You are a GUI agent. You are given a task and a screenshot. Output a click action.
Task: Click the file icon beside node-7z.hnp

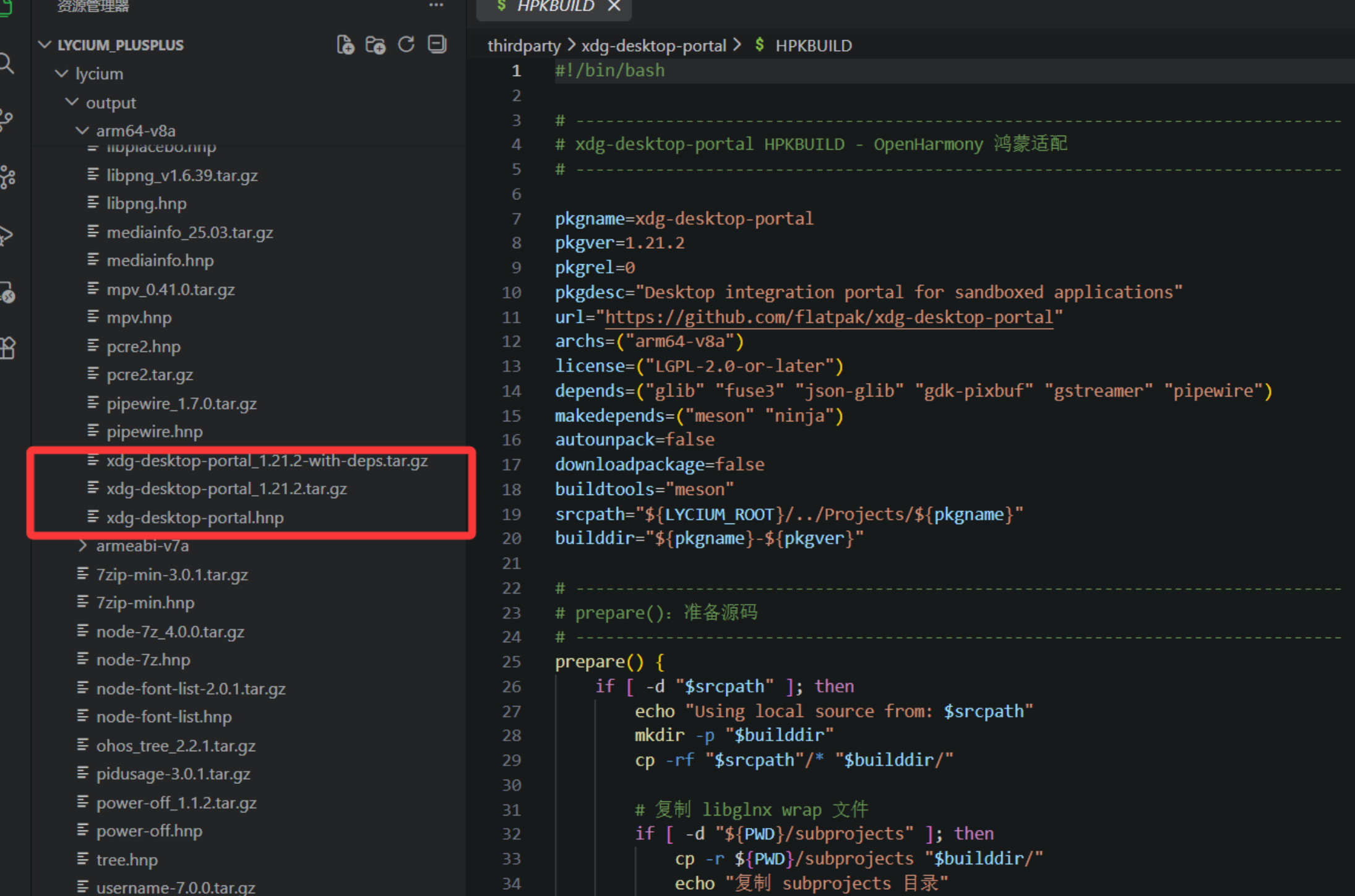point(82,660)
